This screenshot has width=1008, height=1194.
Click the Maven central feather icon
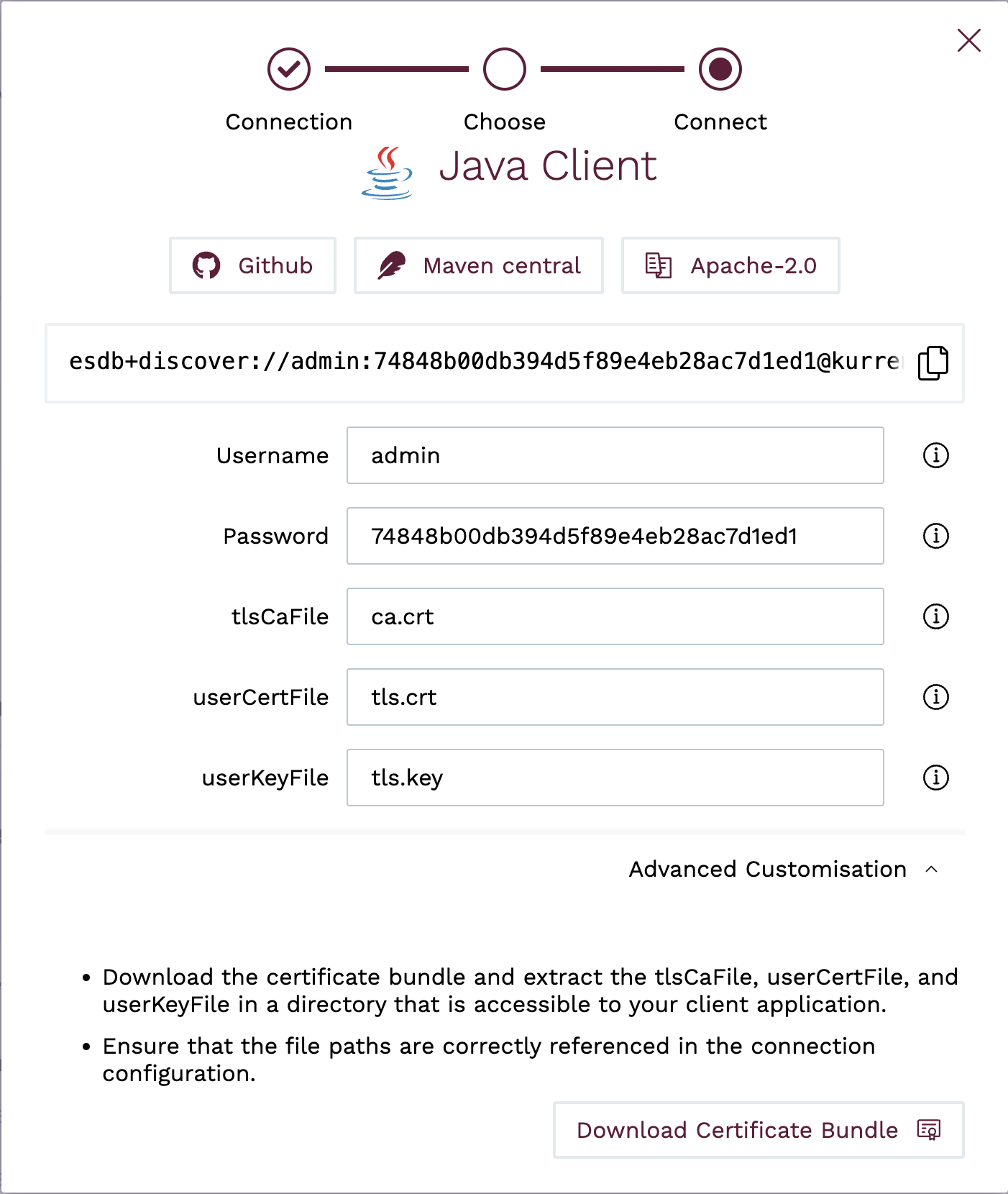click(x=392, y=265)
